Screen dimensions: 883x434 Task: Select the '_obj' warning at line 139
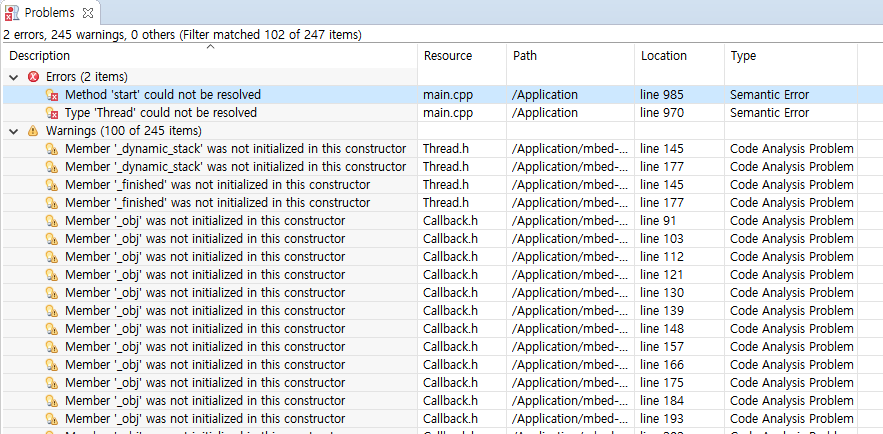tap(204, 311)
